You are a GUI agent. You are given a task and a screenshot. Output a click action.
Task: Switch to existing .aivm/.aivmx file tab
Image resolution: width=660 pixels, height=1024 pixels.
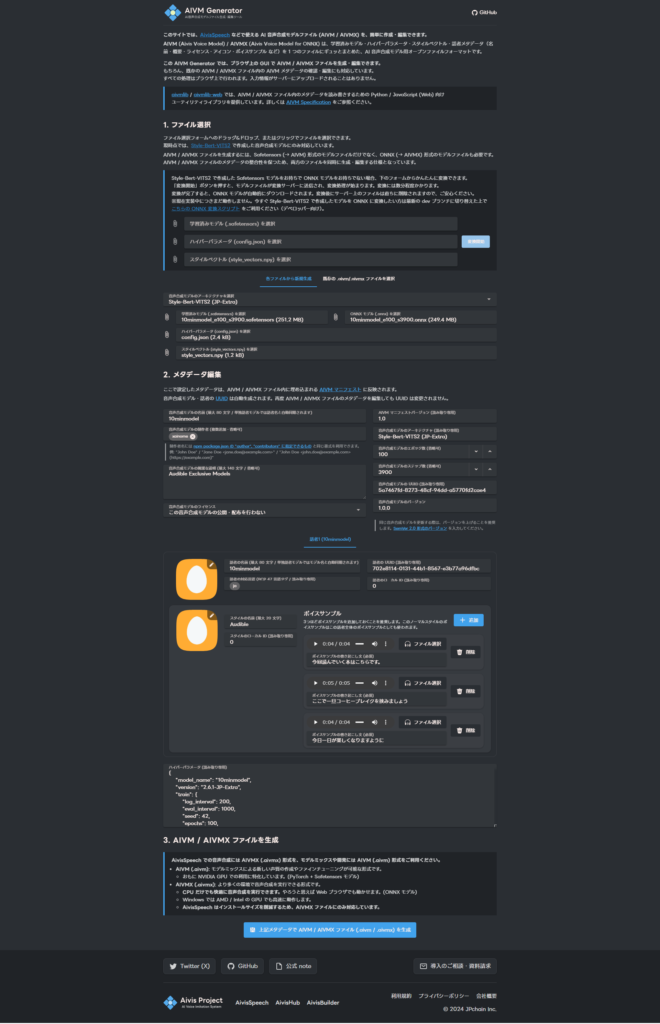pyautogui.click(x=358, y=279)
